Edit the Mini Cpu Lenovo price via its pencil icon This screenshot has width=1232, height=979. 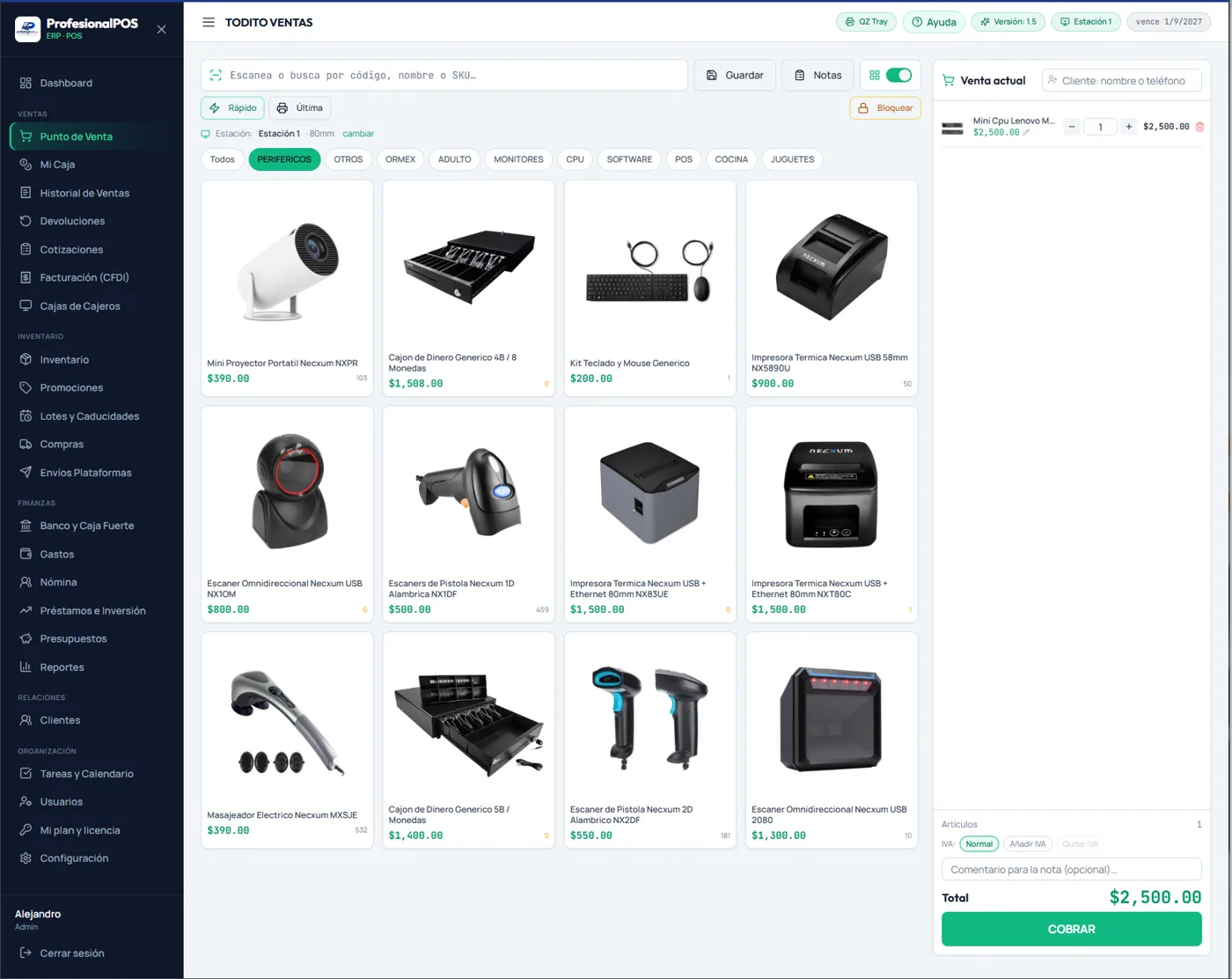(1026, 133)
